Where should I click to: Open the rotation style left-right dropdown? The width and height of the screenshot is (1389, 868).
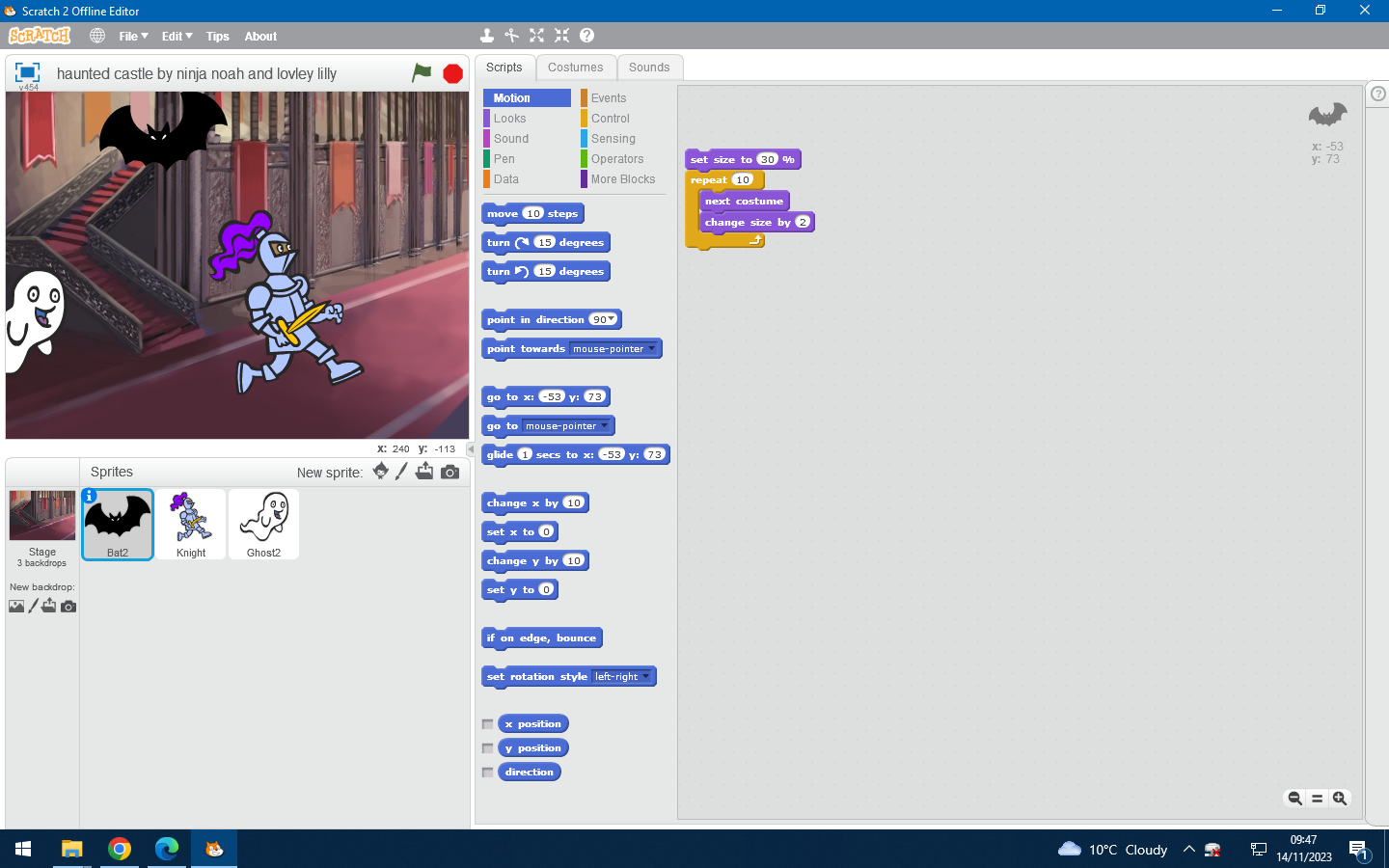click(645, 677)
